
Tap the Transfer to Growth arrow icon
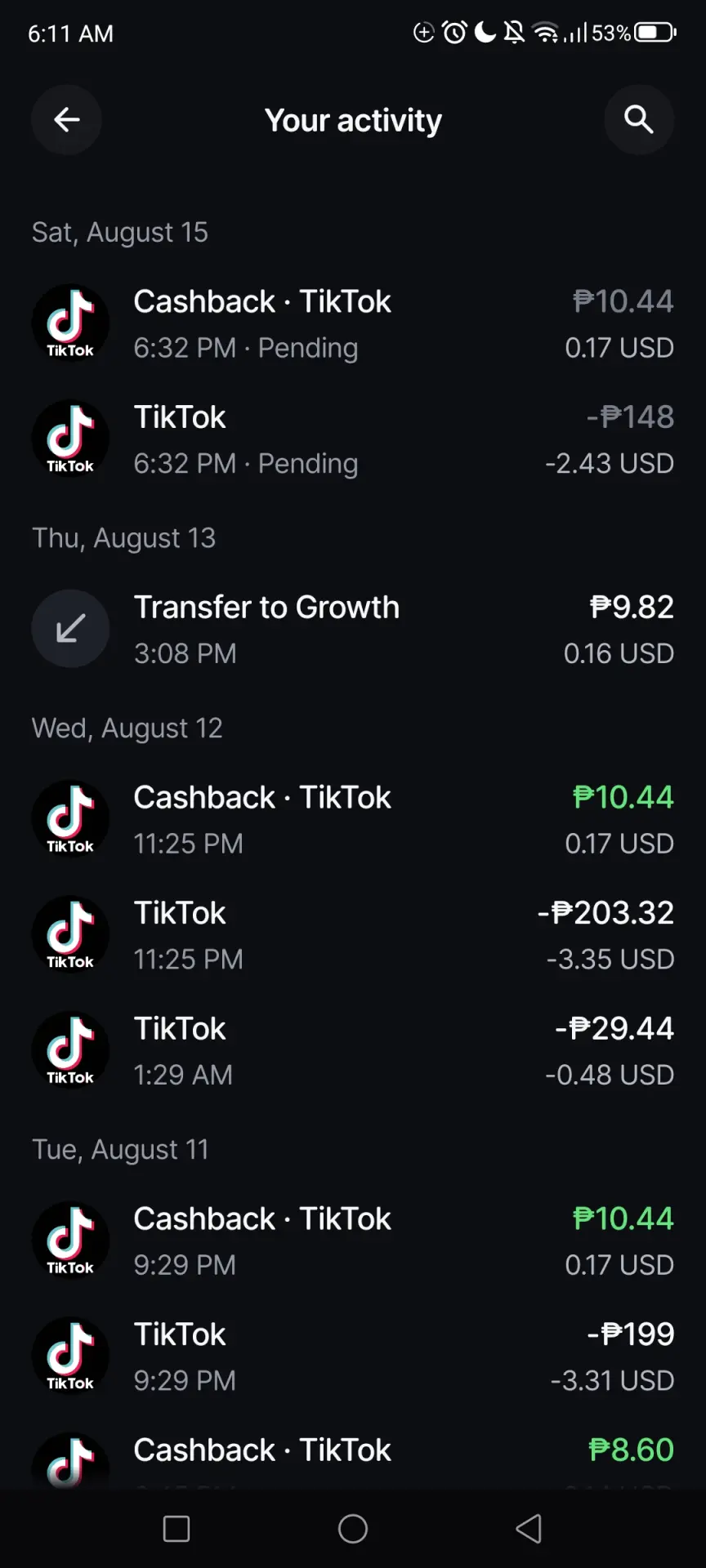[x=70, y=629]
